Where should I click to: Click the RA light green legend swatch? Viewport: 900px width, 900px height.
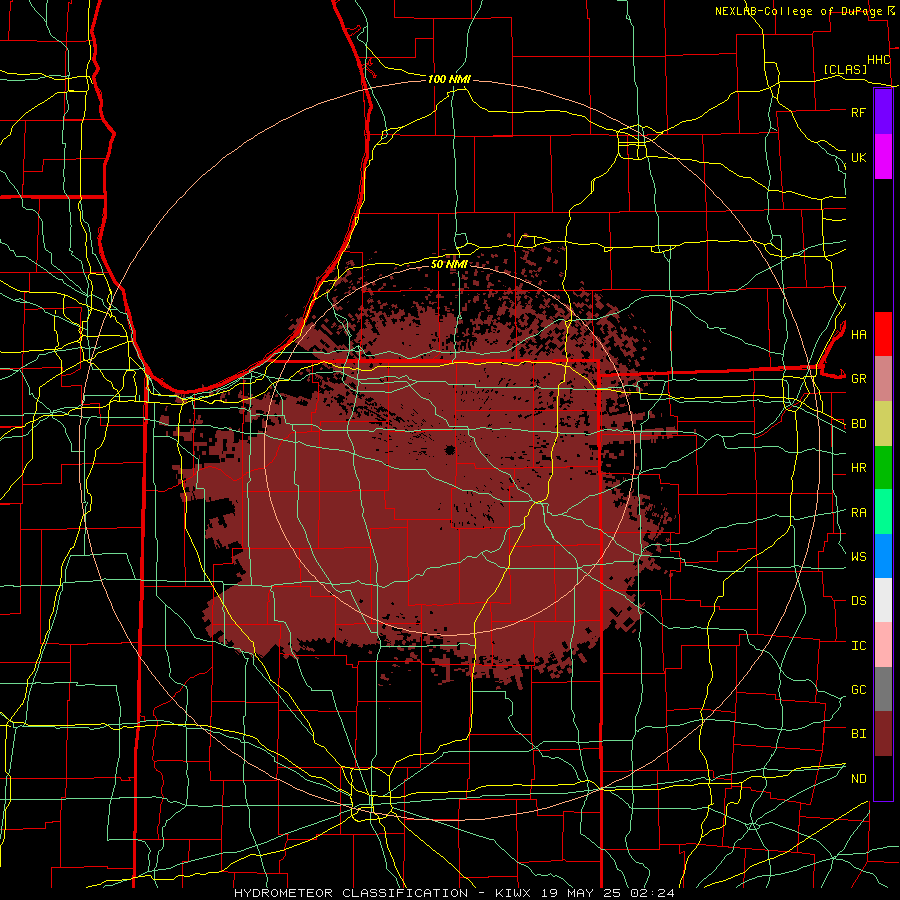click(x=883, y=512)
